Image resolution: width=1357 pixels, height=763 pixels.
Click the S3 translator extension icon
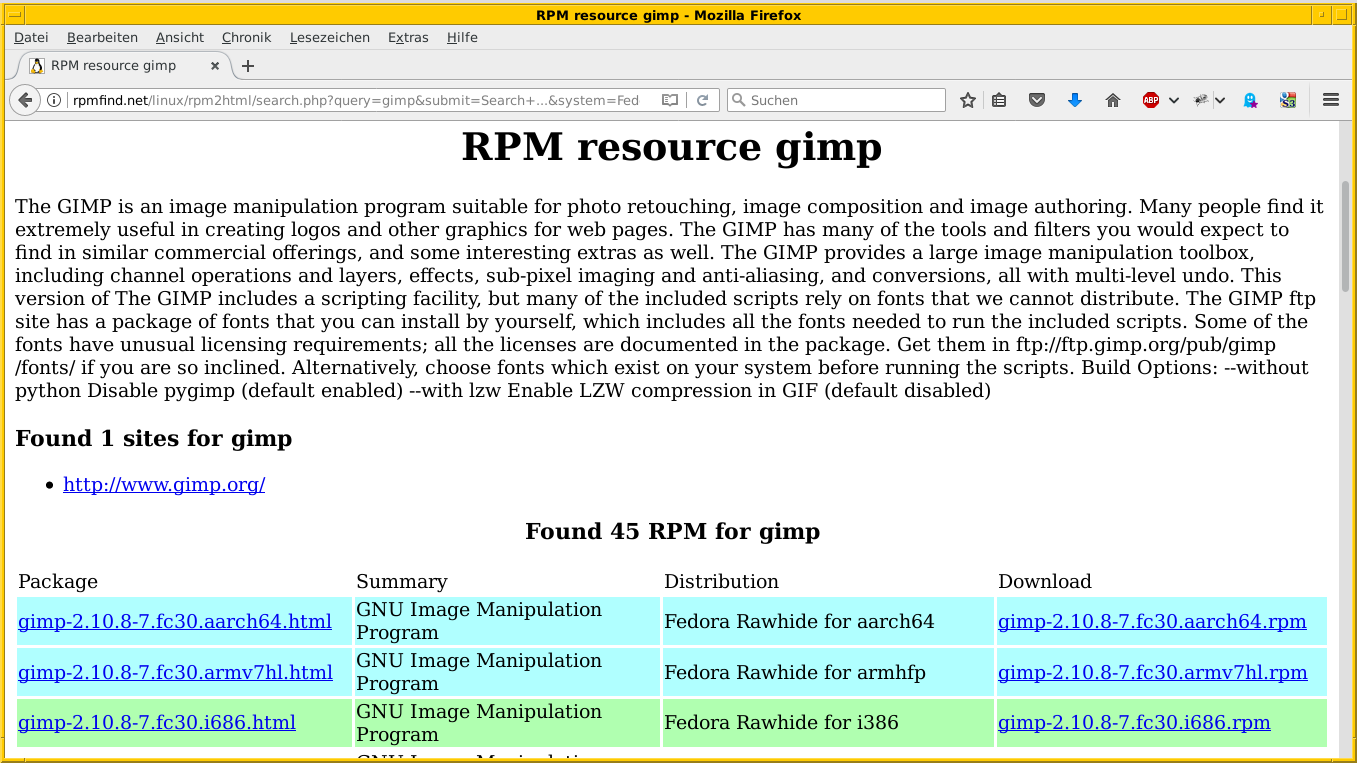[x=1288, y=100]
